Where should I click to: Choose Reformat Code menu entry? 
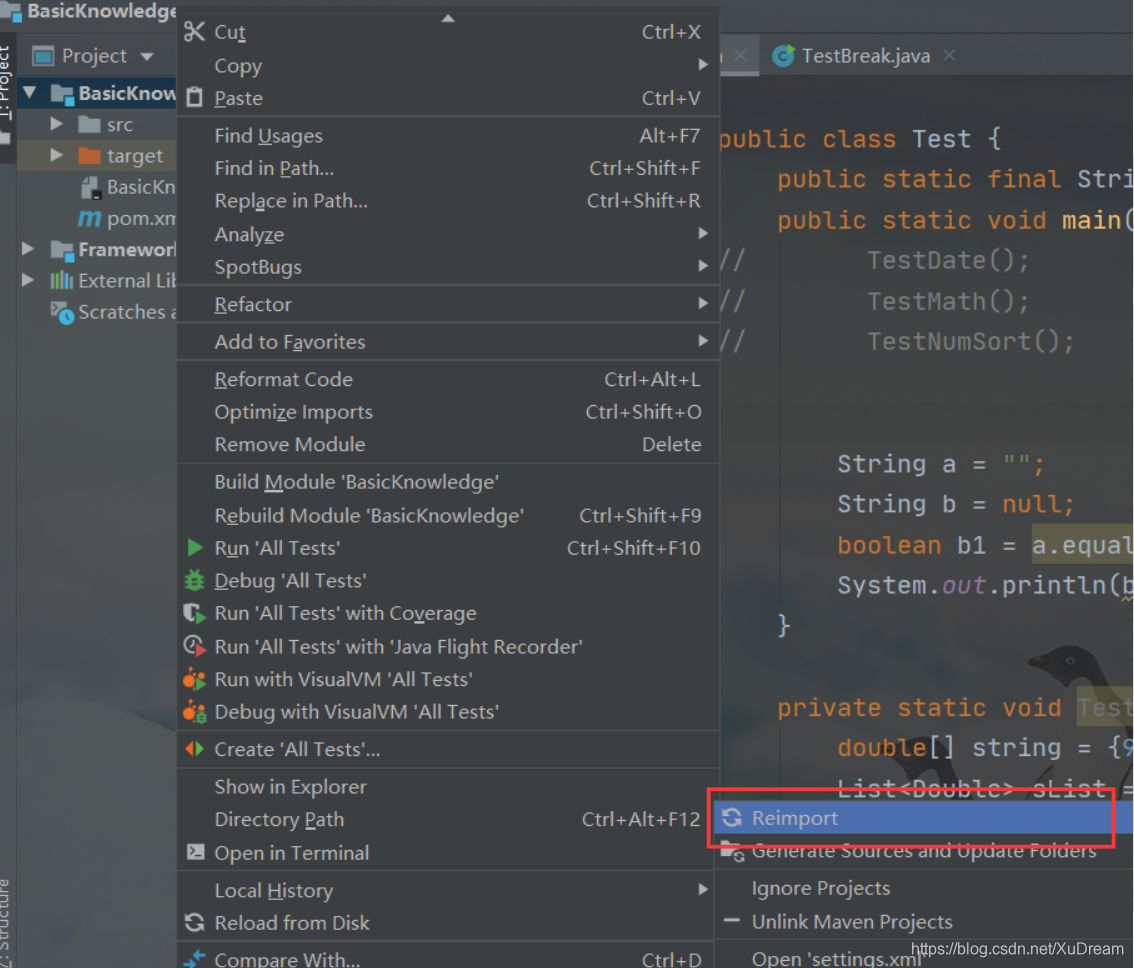pyautogui.click(x=448, y=379)
